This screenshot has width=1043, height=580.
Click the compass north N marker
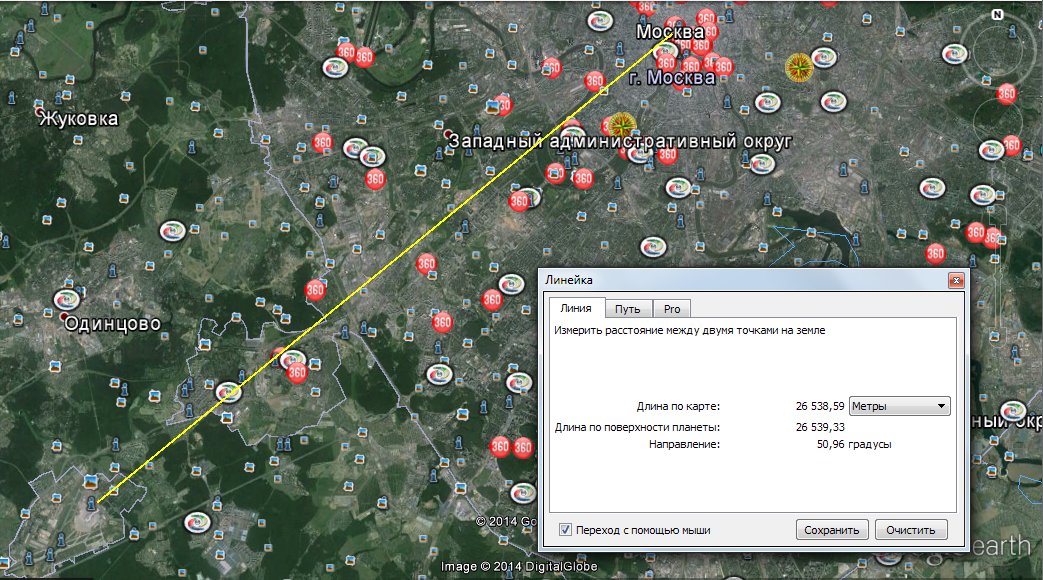tap(997, 15)
